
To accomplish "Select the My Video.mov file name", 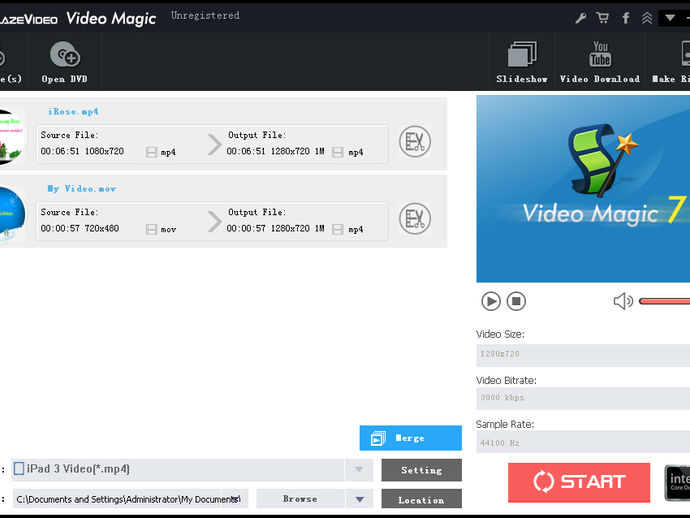I will (82, 189).
